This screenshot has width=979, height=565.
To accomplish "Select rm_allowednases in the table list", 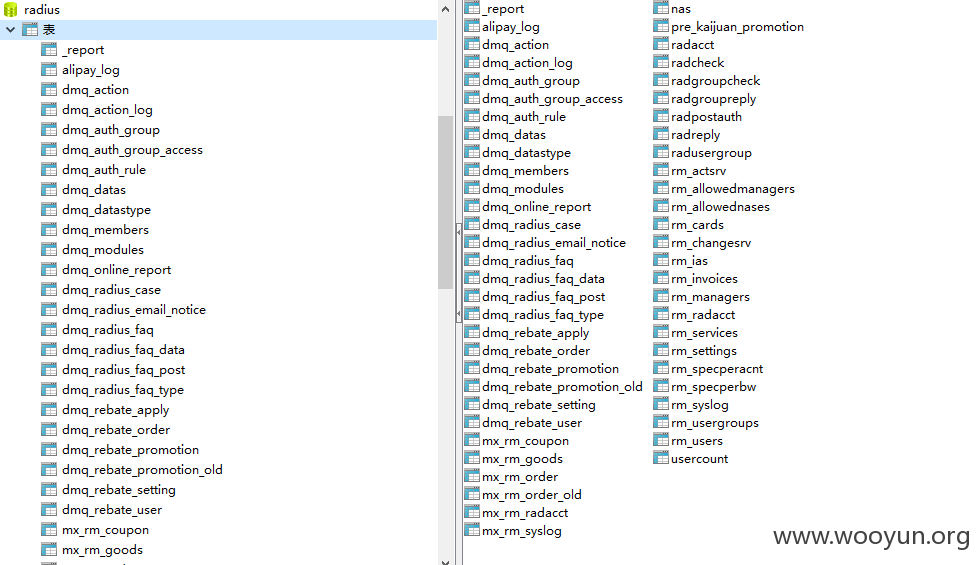I will click(721, 207).
